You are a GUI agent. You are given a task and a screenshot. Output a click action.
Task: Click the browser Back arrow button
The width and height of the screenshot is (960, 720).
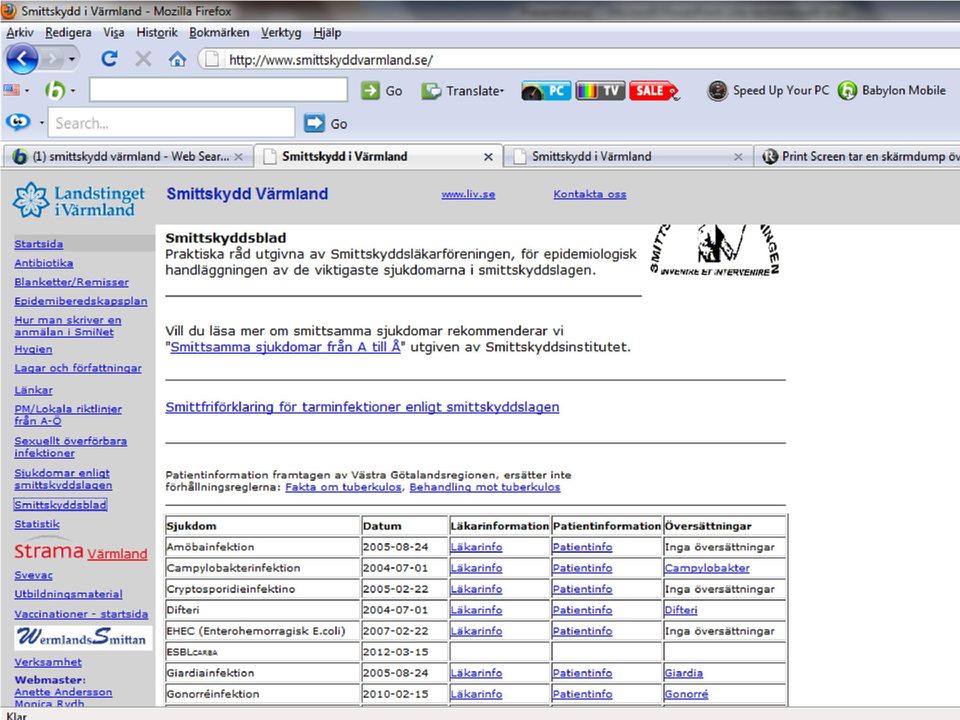[22, 59]
